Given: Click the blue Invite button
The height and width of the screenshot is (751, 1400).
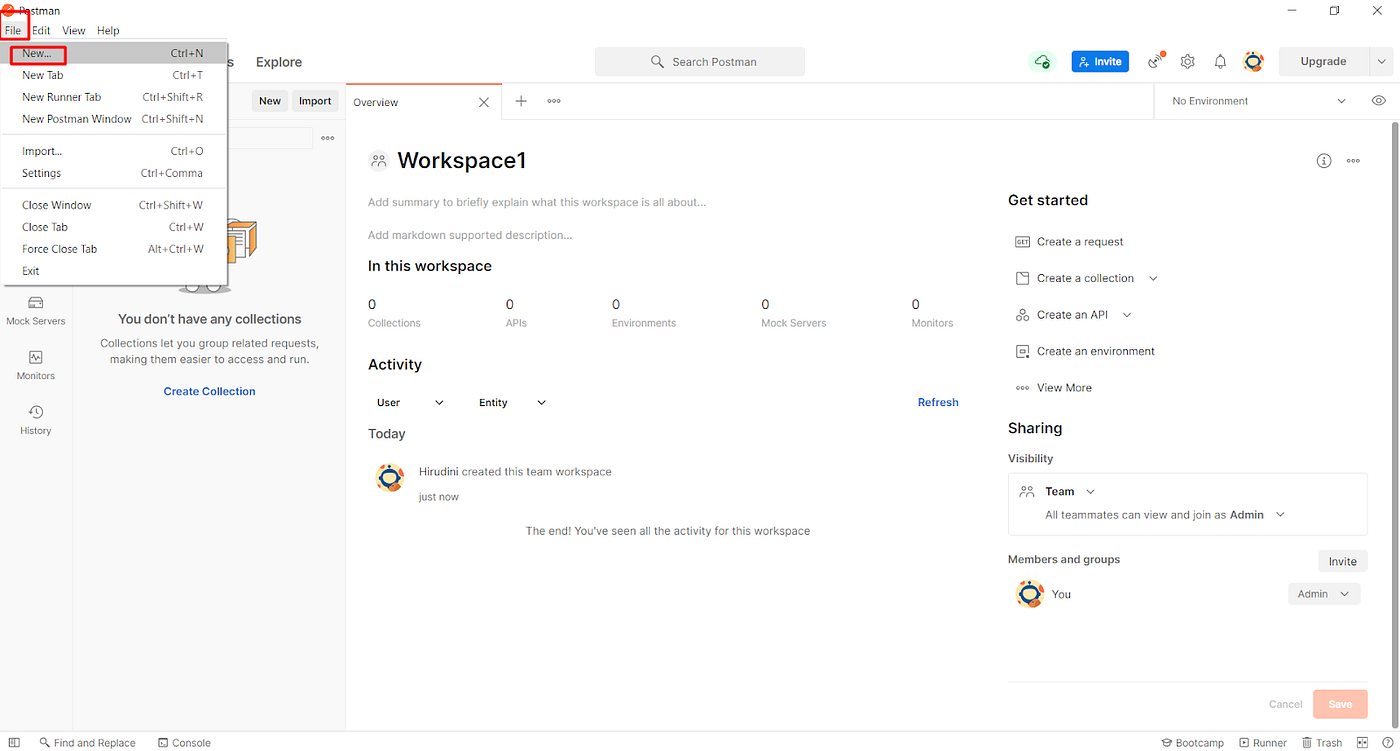Looking at the screenshot, I should 1100,62.
